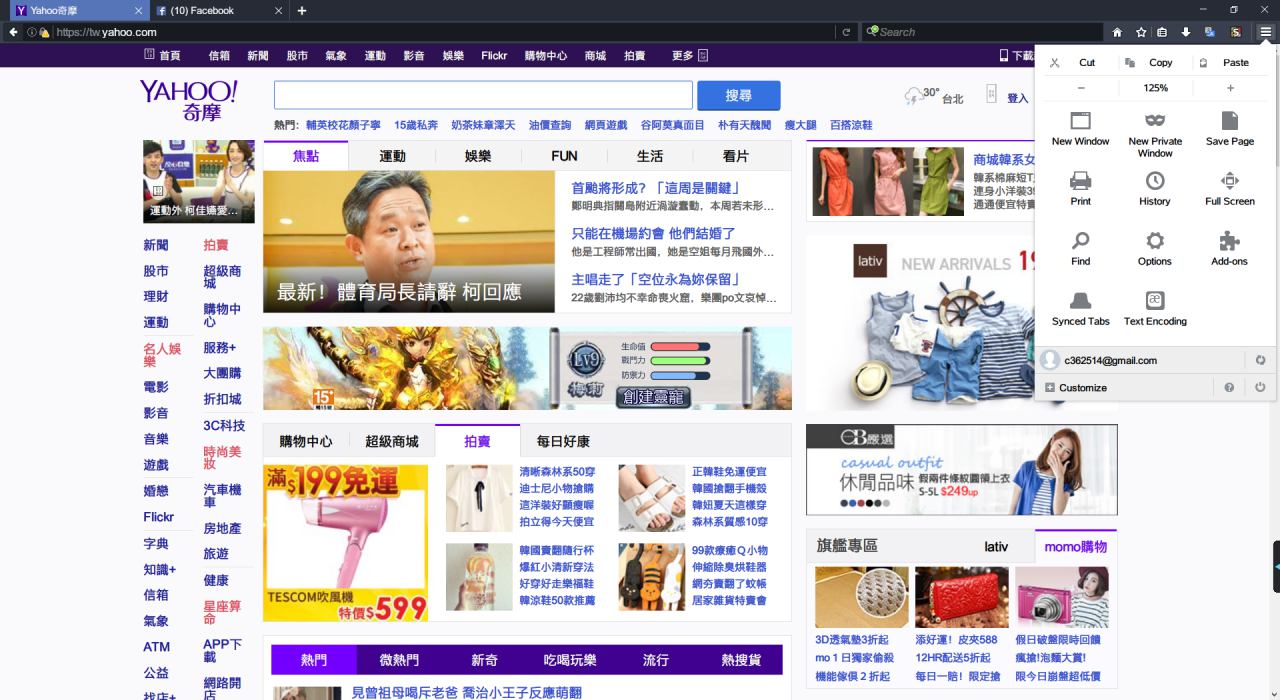Click the S extension toolbar icon

point(1236,32)
